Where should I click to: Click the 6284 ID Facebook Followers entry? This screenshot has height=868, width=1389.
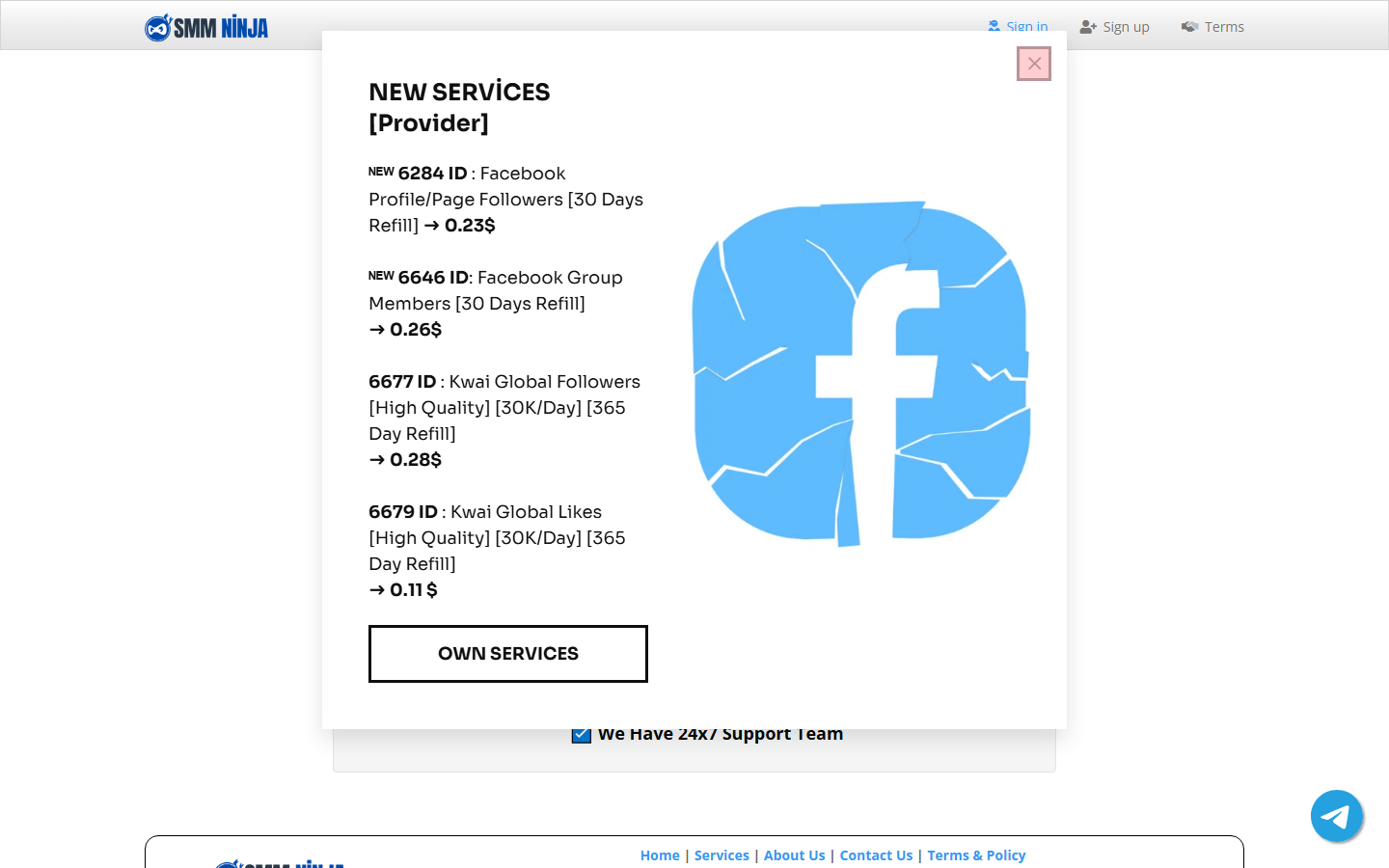[x=505, y=200]
